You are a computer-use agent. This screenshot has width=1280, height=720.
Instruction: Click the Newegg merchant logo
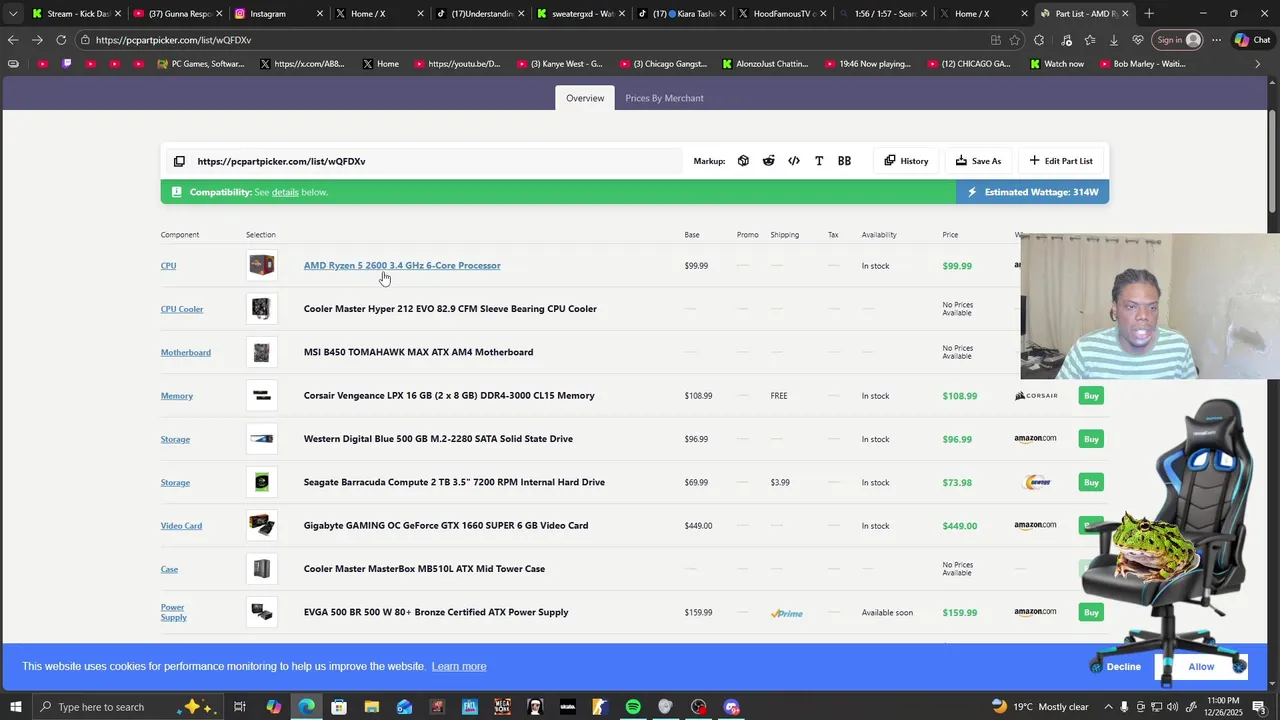1038,482
